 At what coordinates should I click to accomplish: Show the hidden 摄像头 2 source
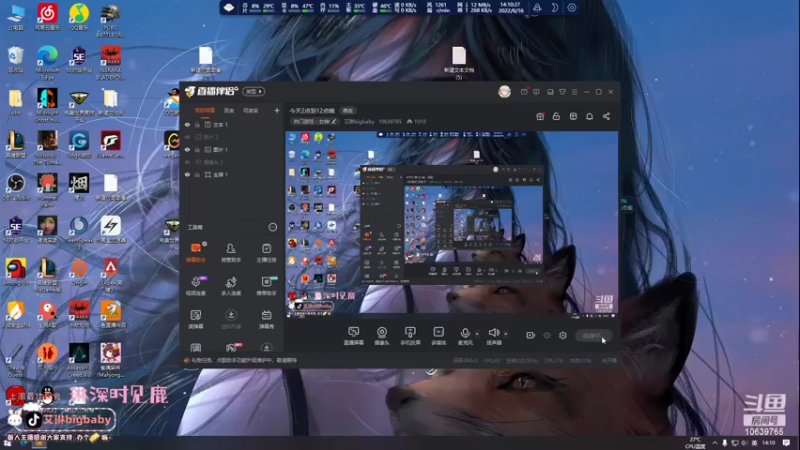187,162
